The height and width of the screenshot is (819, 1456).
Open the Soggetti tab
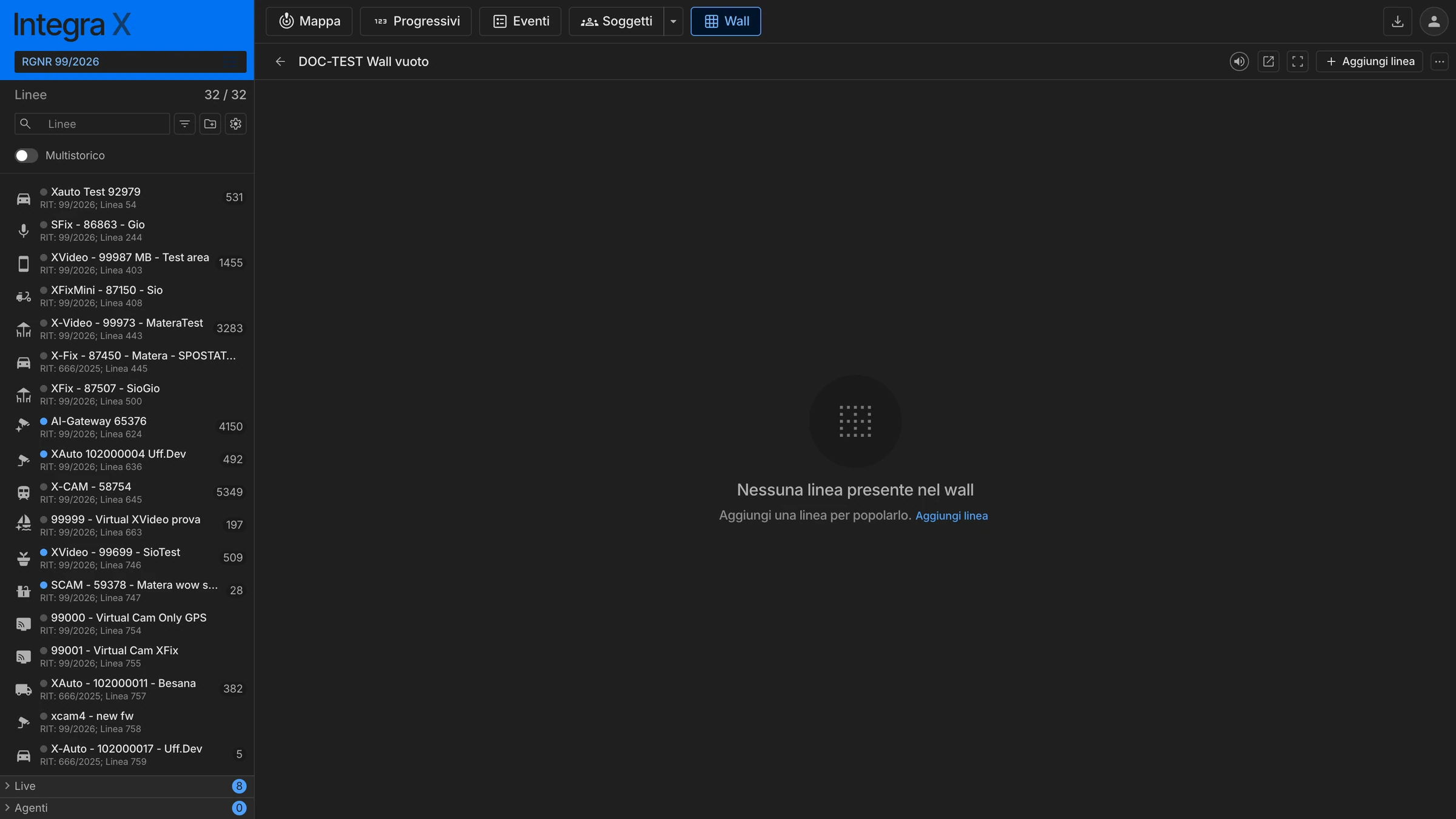point(616,21)
